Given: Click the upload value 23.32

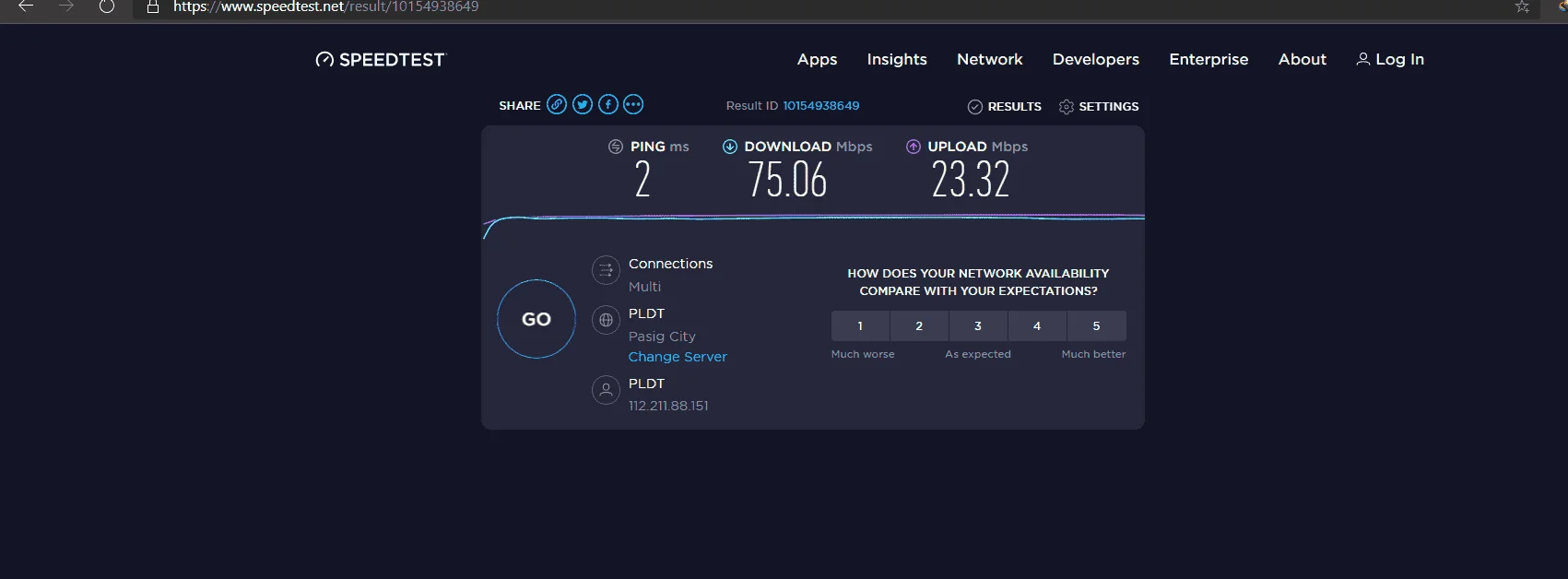Looking at the screenshot, I should (971, 179).
